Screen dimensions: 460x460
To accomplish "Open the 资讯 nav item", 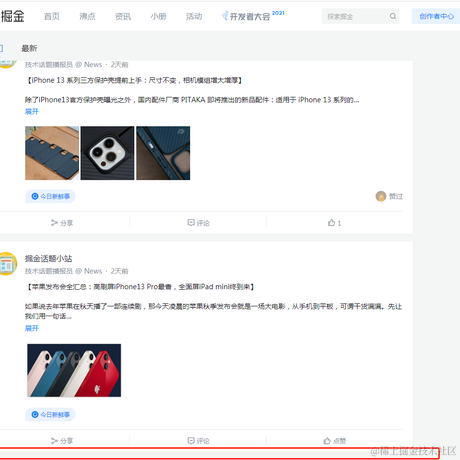I will click(x=123, y=16).
